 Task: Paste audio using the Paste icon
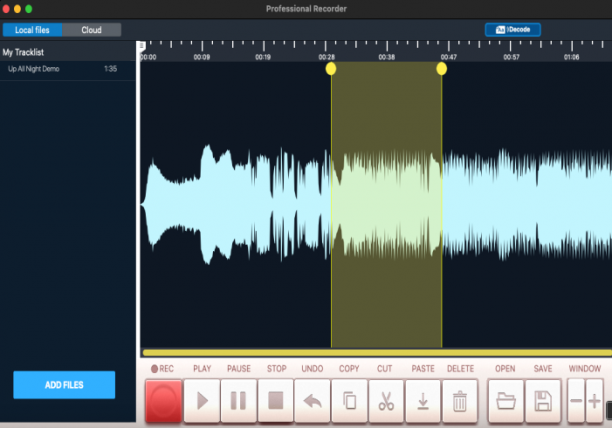[423, 401]
